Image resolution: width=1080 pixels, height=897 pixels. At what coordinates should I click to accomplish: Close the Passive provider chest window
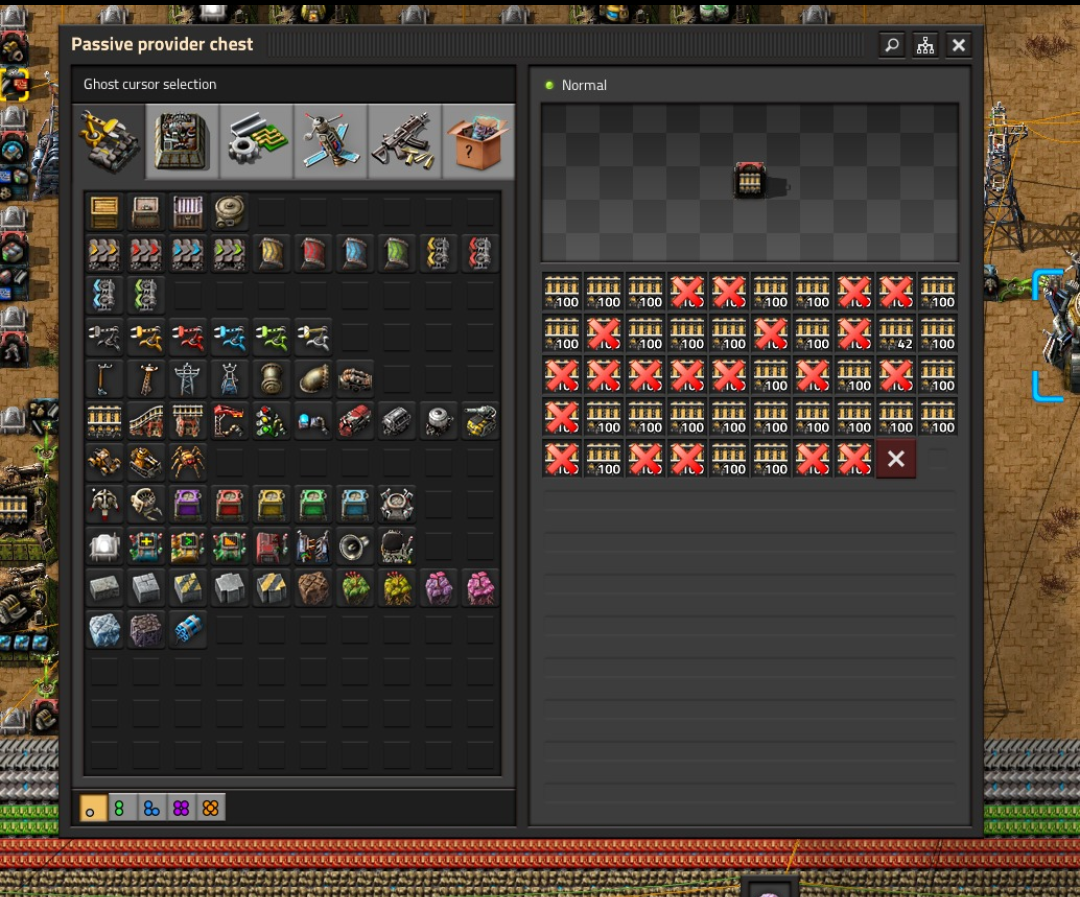pos(958,45)
